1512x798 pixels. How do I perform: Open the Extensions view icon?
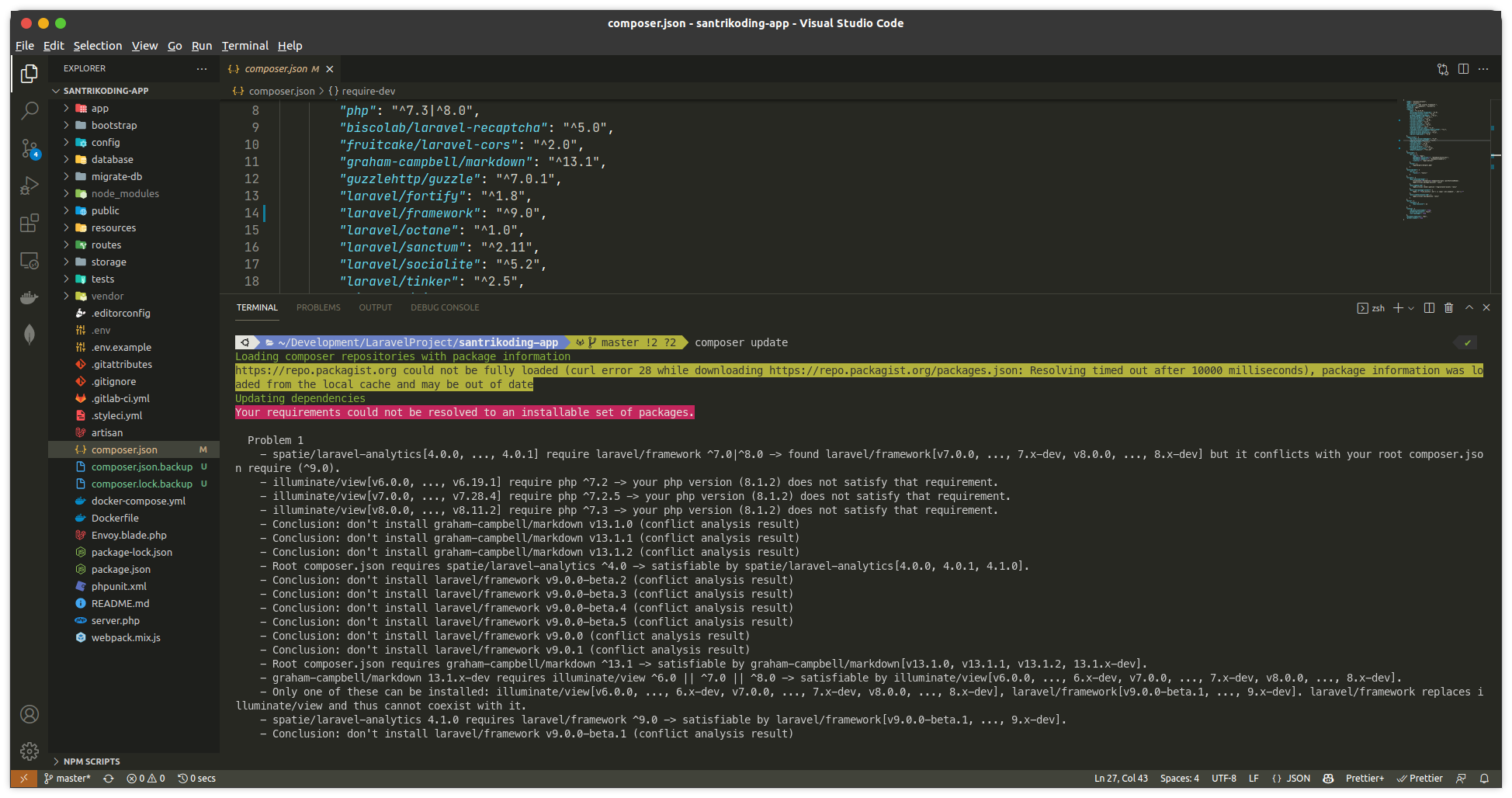point(29,223)
